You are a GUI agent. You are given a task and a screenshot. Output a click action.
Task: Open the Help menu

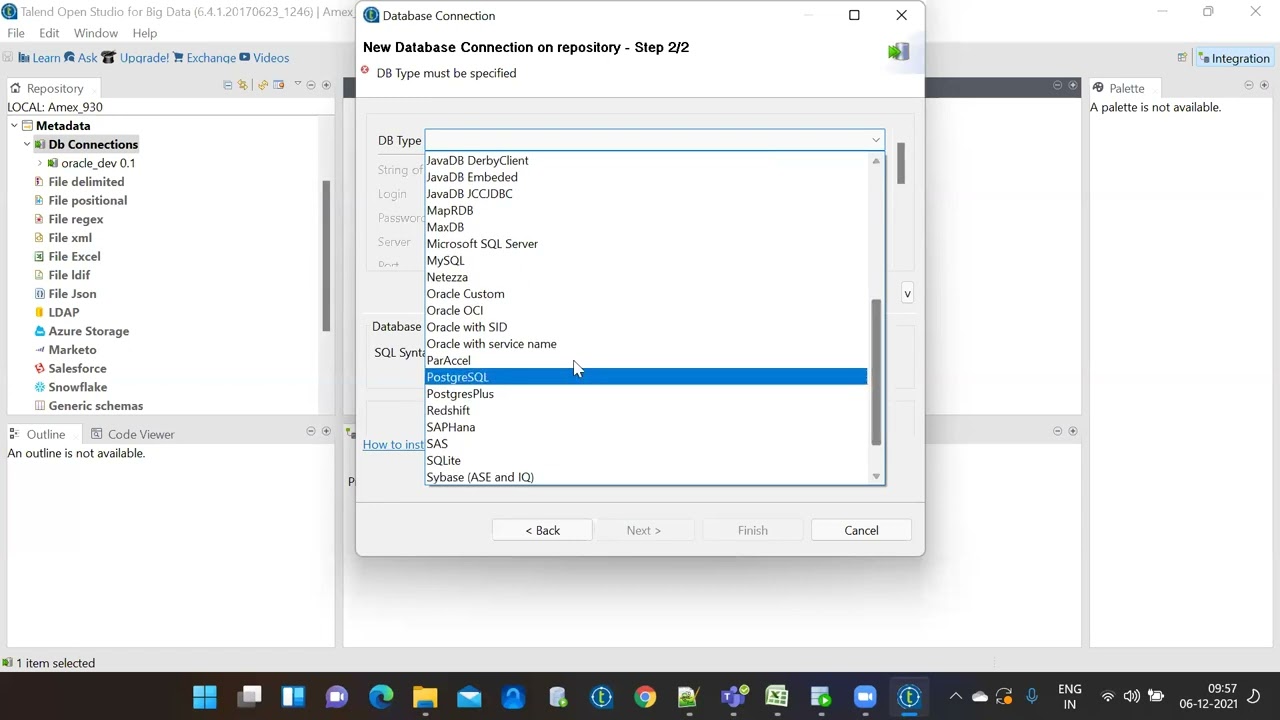145,33
